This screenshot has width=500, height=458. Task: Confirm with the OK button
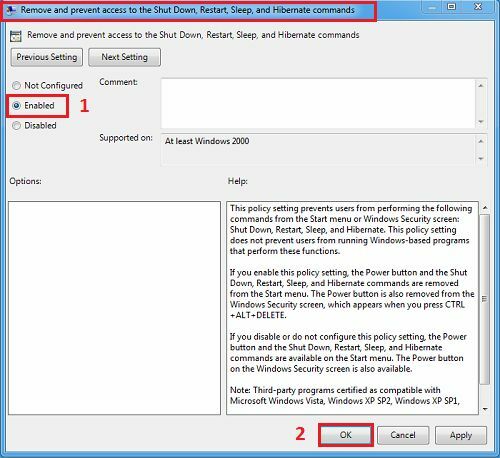click(346, 435)
